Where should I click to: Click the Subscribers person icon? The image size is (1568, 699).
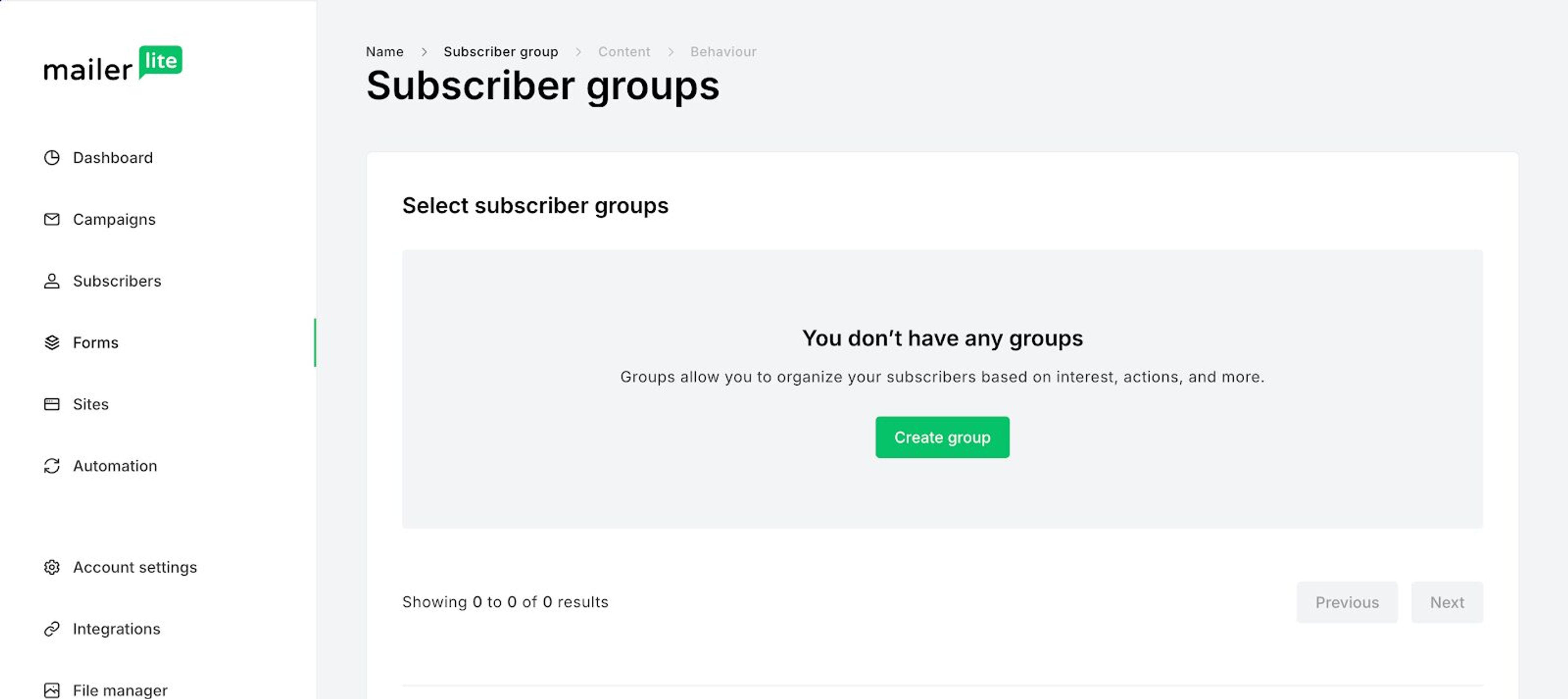[52, 281]
